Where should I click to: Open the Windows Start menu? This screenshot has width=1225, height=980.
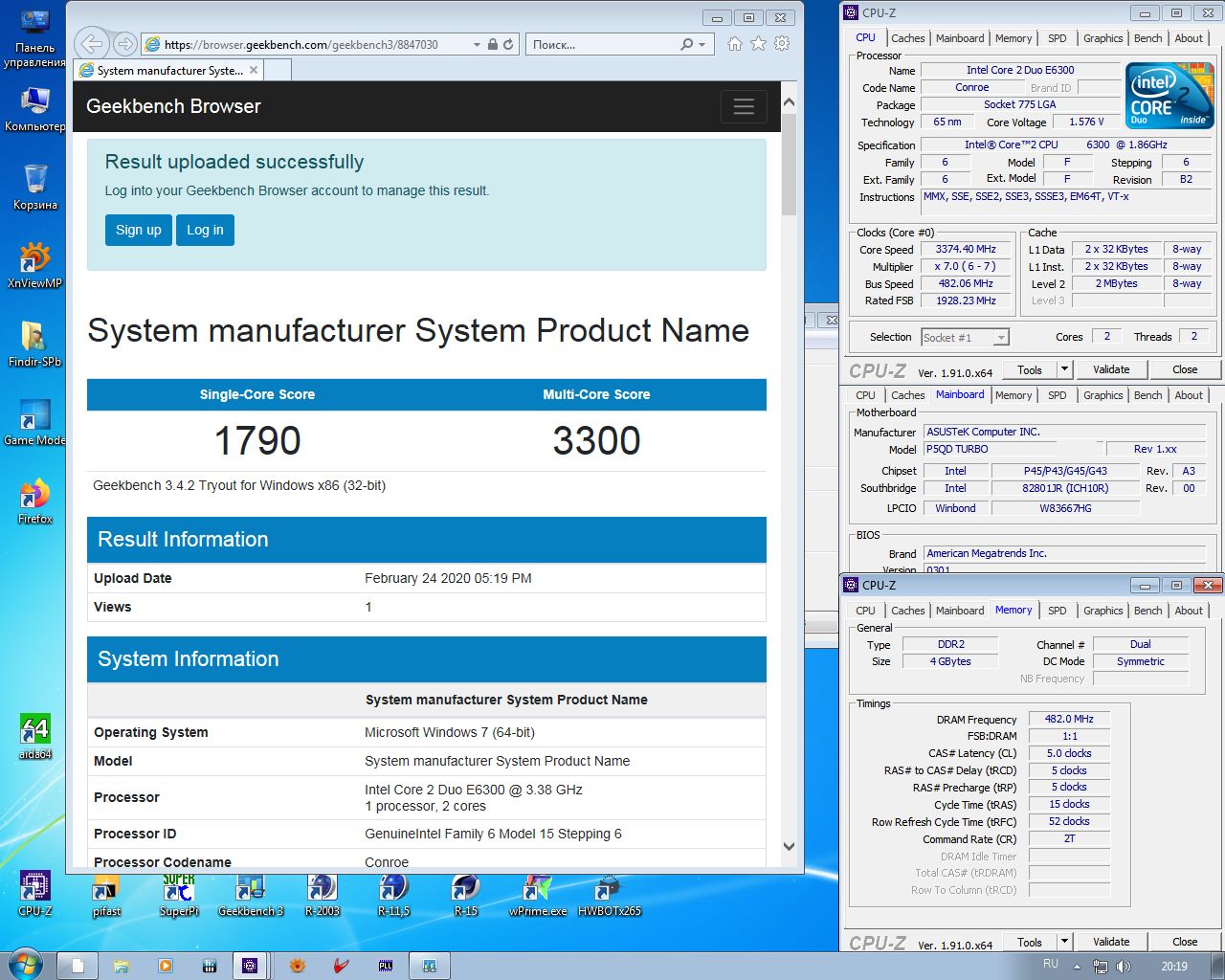click(x=25, y=965)
